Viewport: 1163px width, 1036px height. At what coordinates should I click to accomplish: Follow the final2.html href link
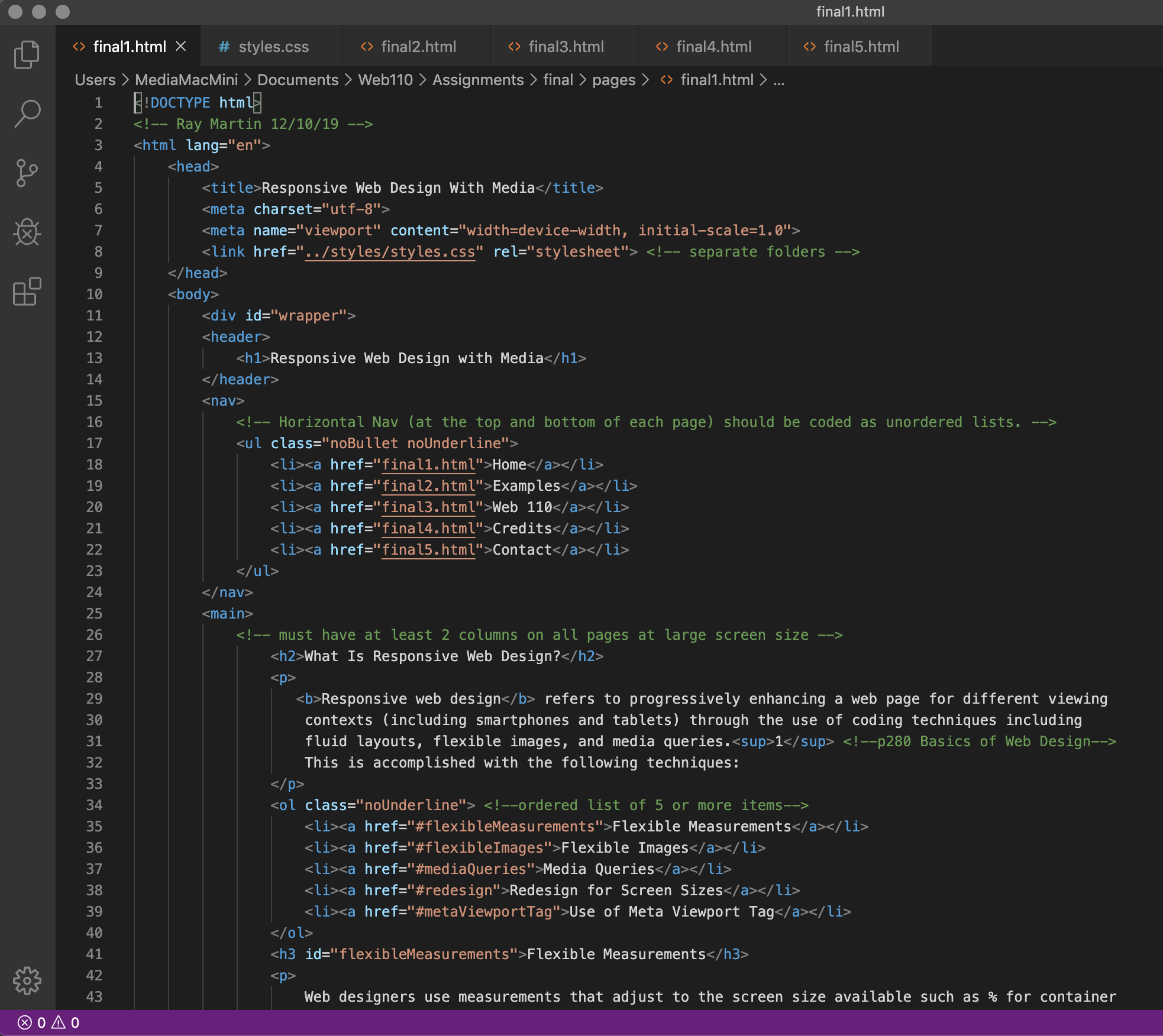click(x=428, y=486)
